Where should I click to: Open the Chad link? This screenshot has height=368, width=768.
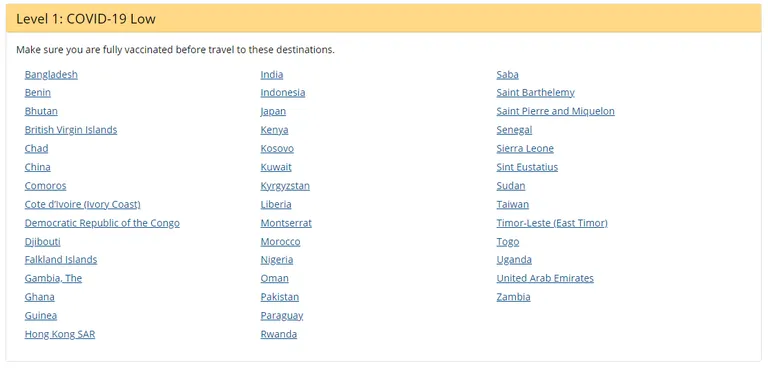point(36,148)
